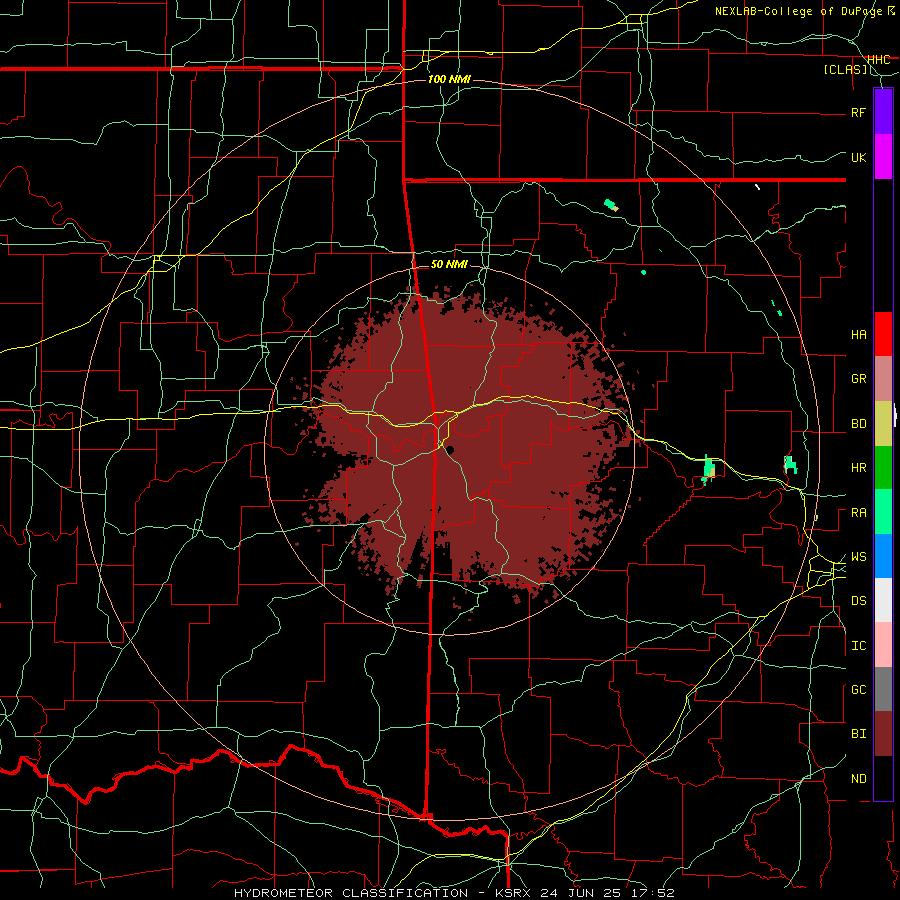Click the GR pink legend swatch
Screen dimensions: 900x900
(x=883, y=379)
